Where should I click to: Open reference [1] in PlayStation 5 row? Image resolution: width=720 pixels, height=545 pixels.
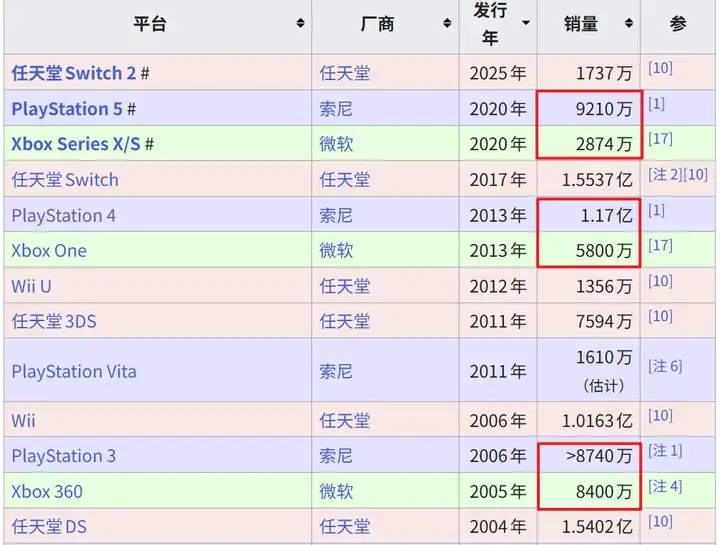pos(656,104)
